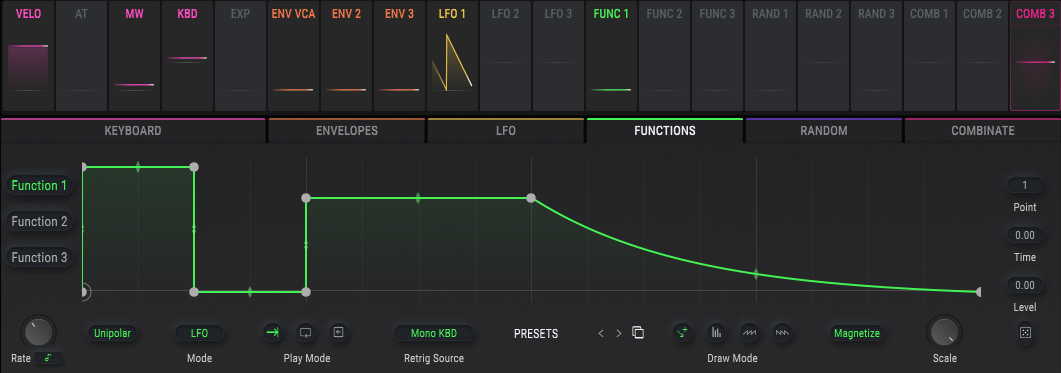
Task: Select the ENV 2 modulation source slot
Action: [346, 56]
